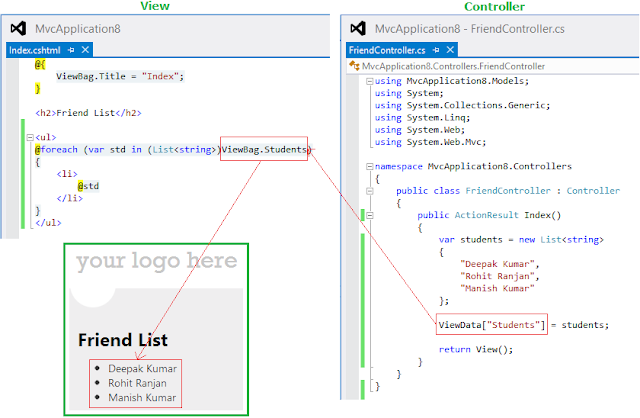
Task: Collapse the Index() method block
Action: [370, 215]
